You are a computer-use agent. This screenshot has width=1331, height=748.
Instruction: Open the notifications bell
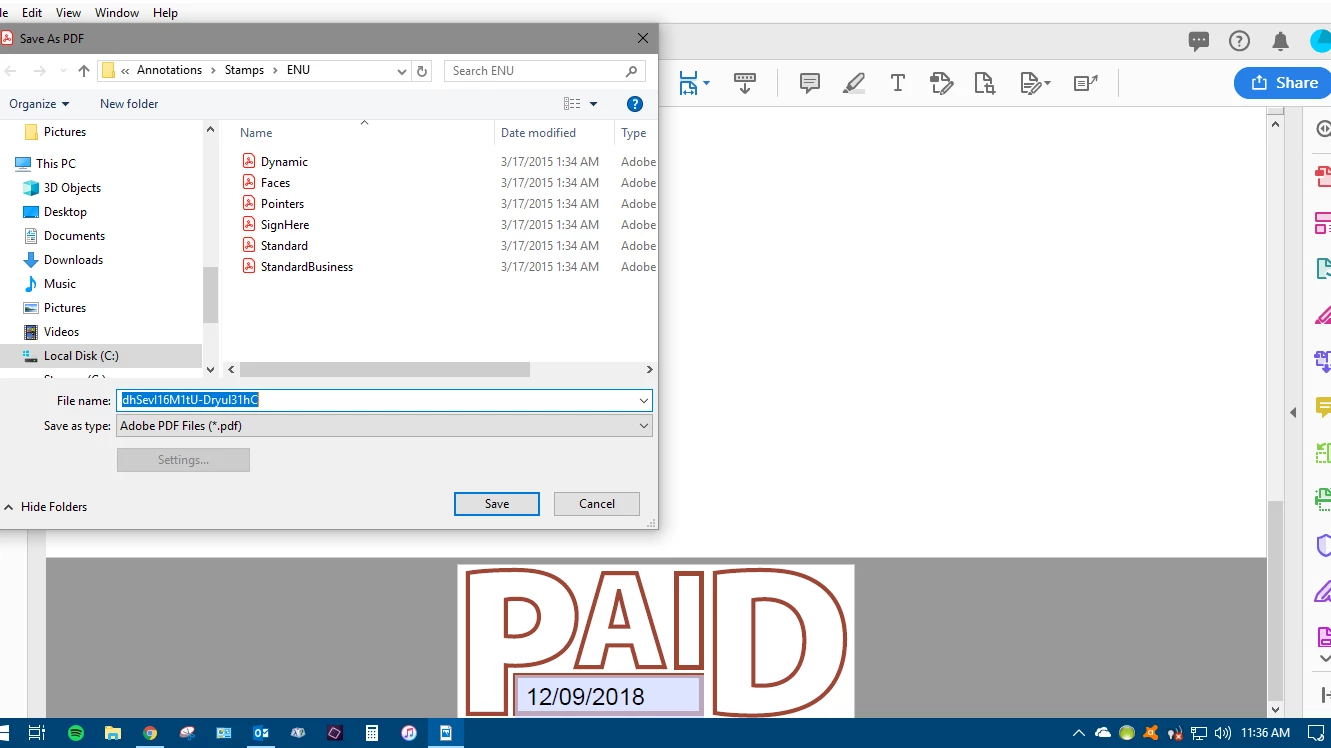pos(1280,41)
